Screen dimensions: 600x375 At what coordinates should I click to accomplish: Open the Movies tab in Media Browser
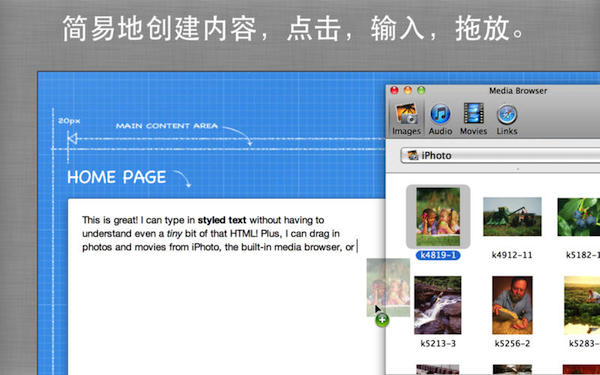click(x=473, y=119)
